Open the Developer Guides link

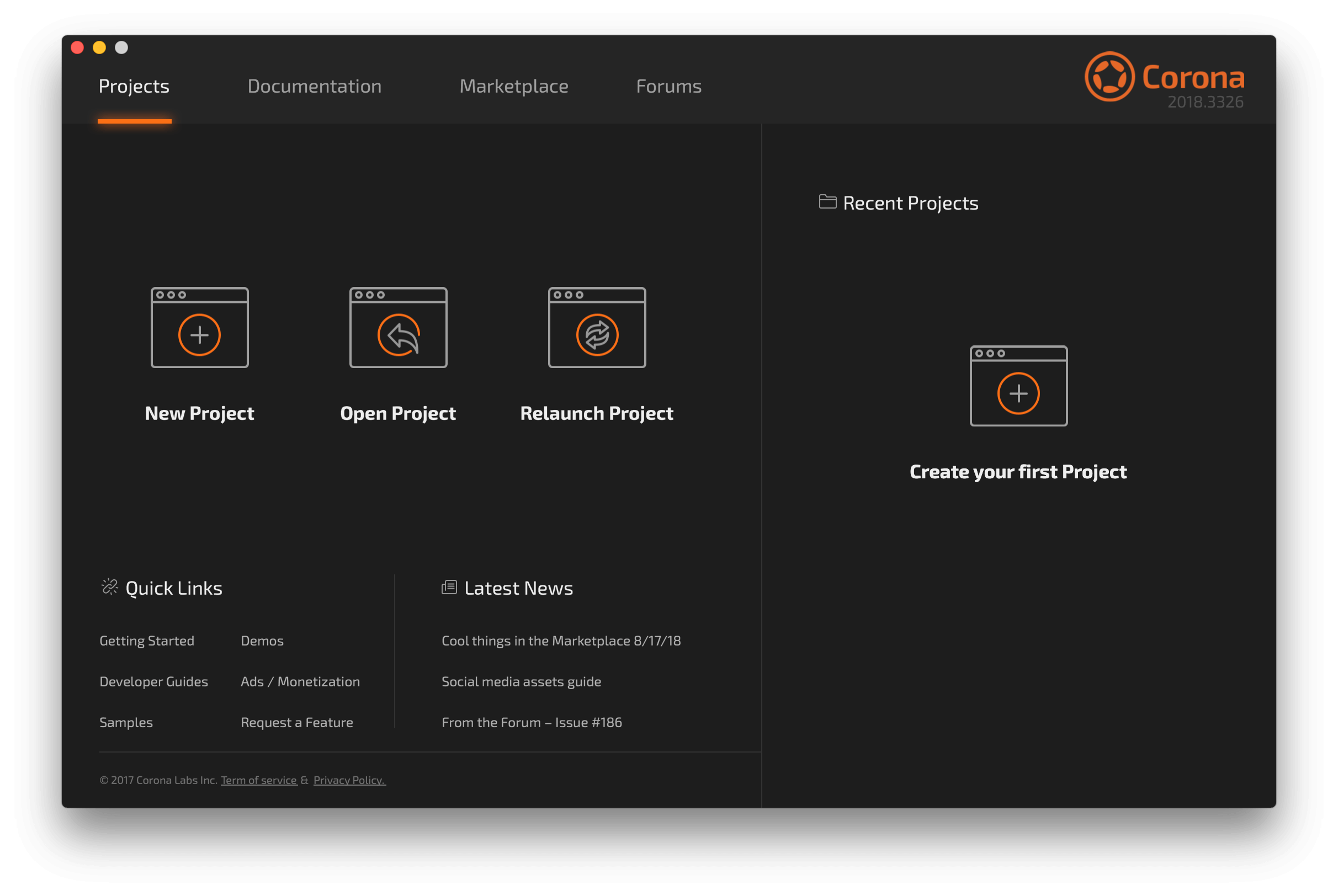(154, 682)
